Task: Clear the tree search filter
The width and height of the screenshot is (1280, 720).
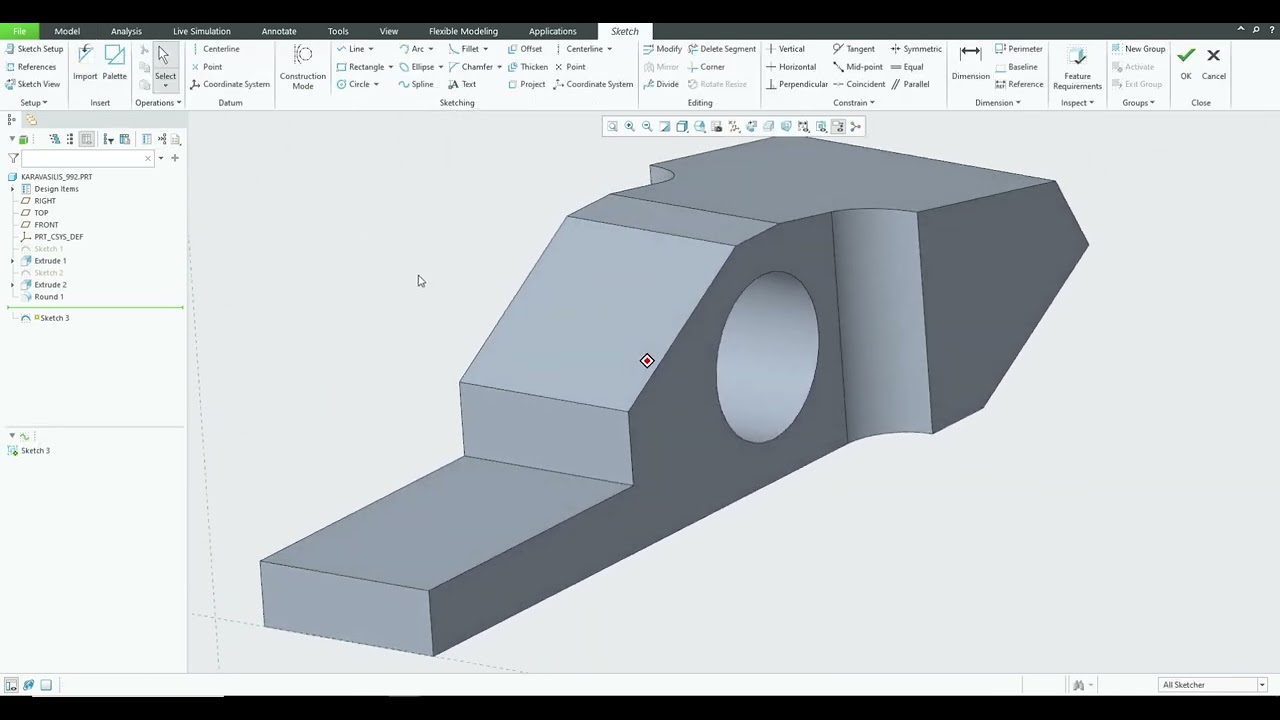Action: [x=148, y=158]
